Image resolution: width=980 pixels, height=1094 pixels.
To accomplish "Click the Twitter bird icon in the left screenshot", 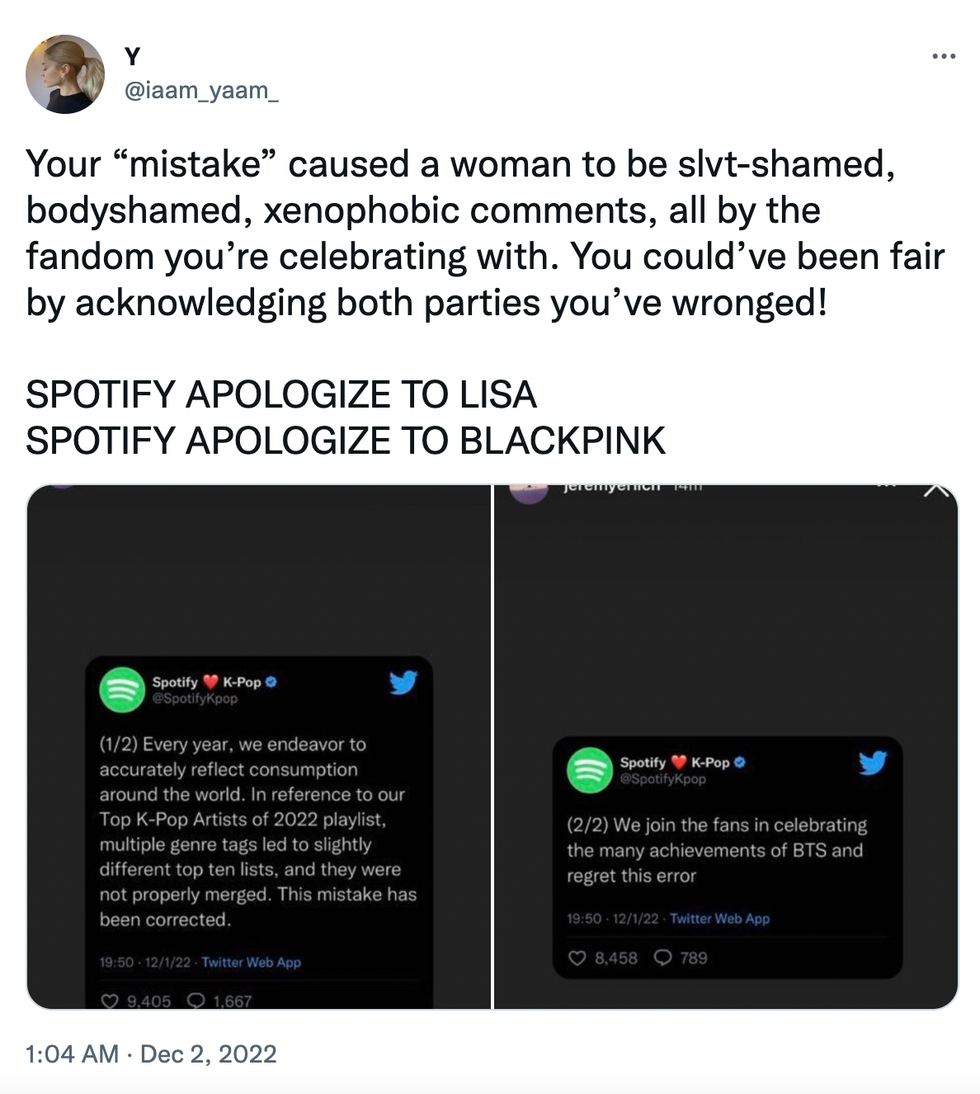I will point(402,683).
